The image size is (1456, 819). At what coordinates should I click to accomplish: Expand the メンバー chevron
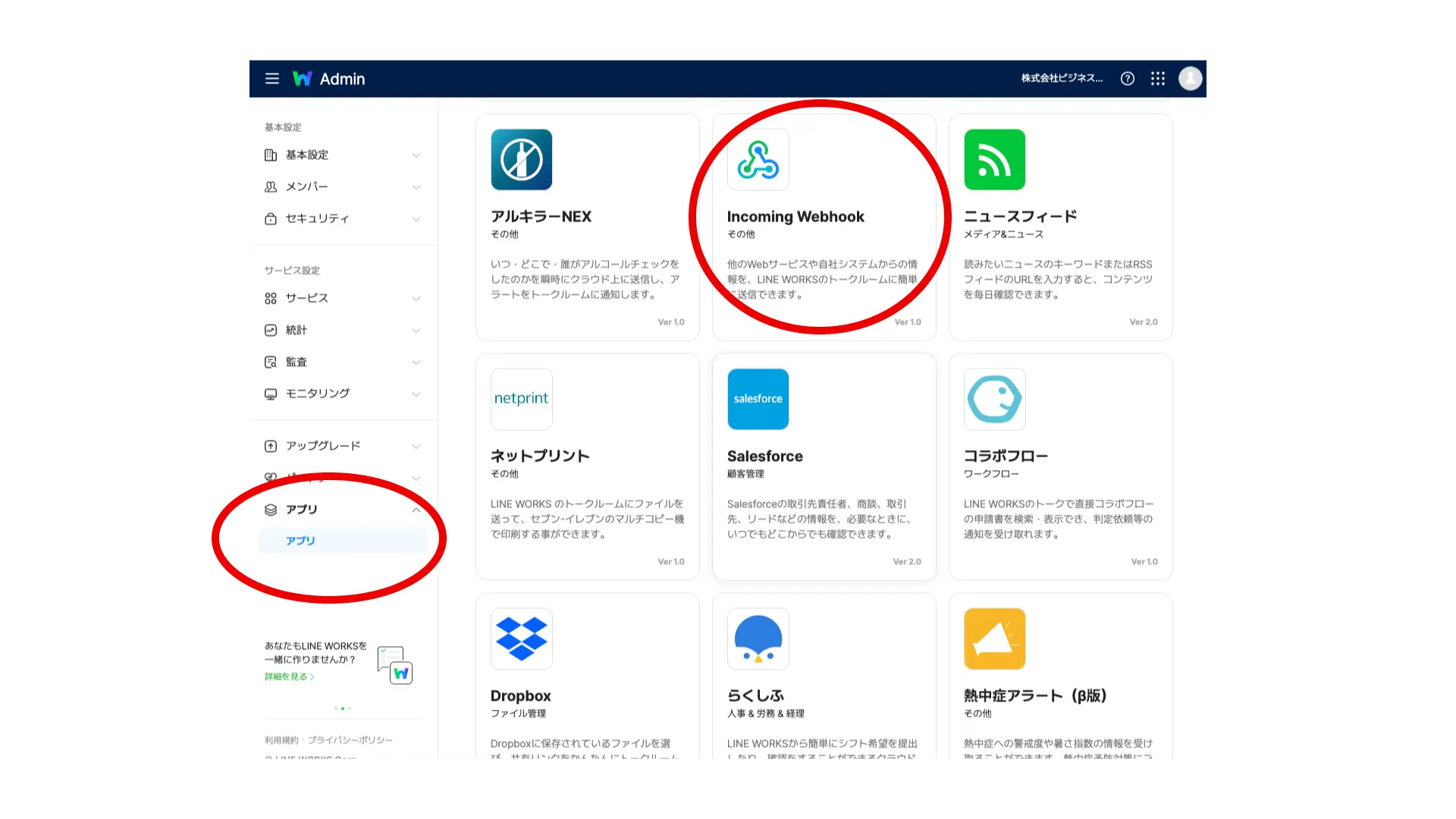(416, 187)
